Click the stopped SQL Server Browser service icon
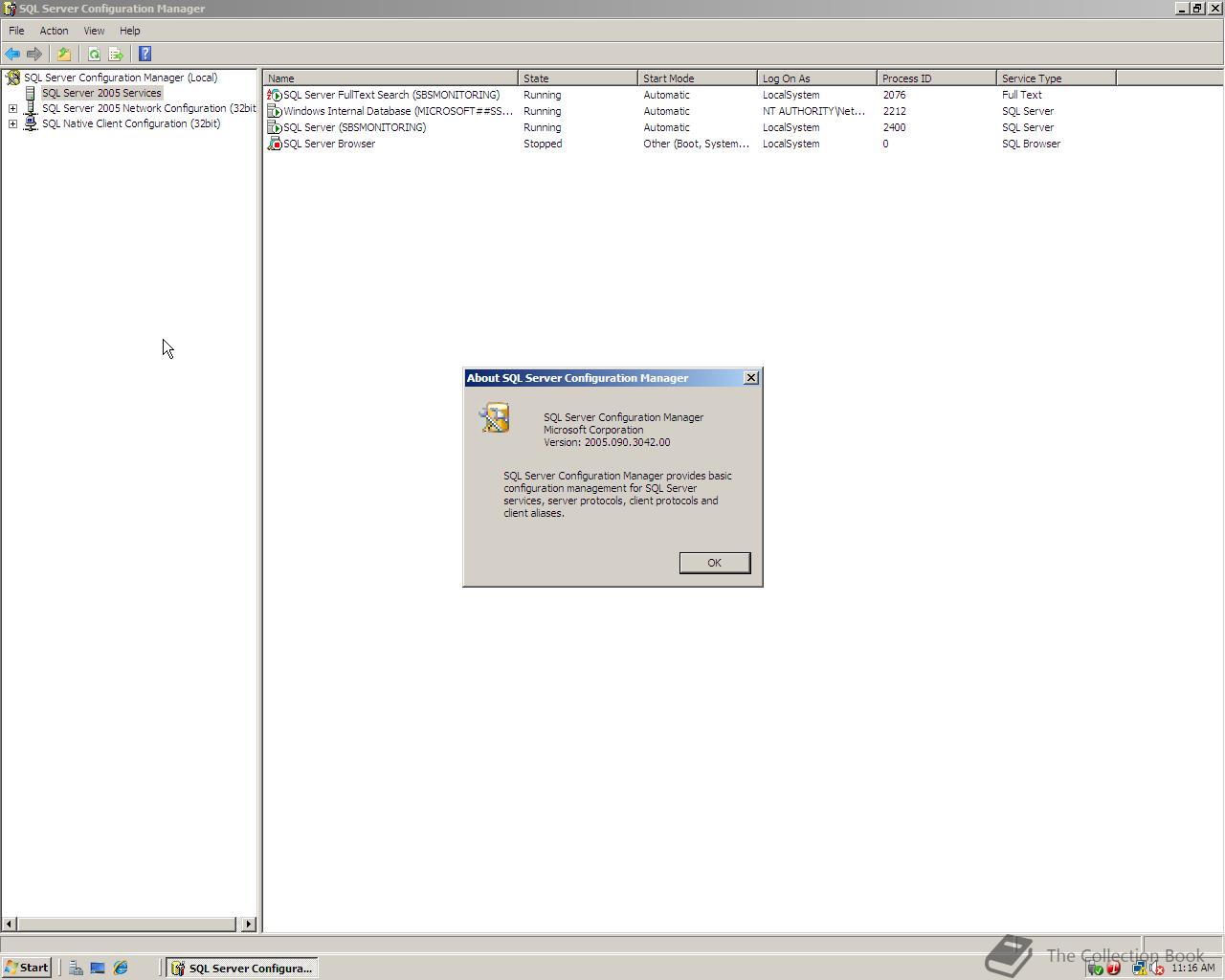Viewport: 1225px width, 980px height. pyautogui.click(x=275, y=144)
